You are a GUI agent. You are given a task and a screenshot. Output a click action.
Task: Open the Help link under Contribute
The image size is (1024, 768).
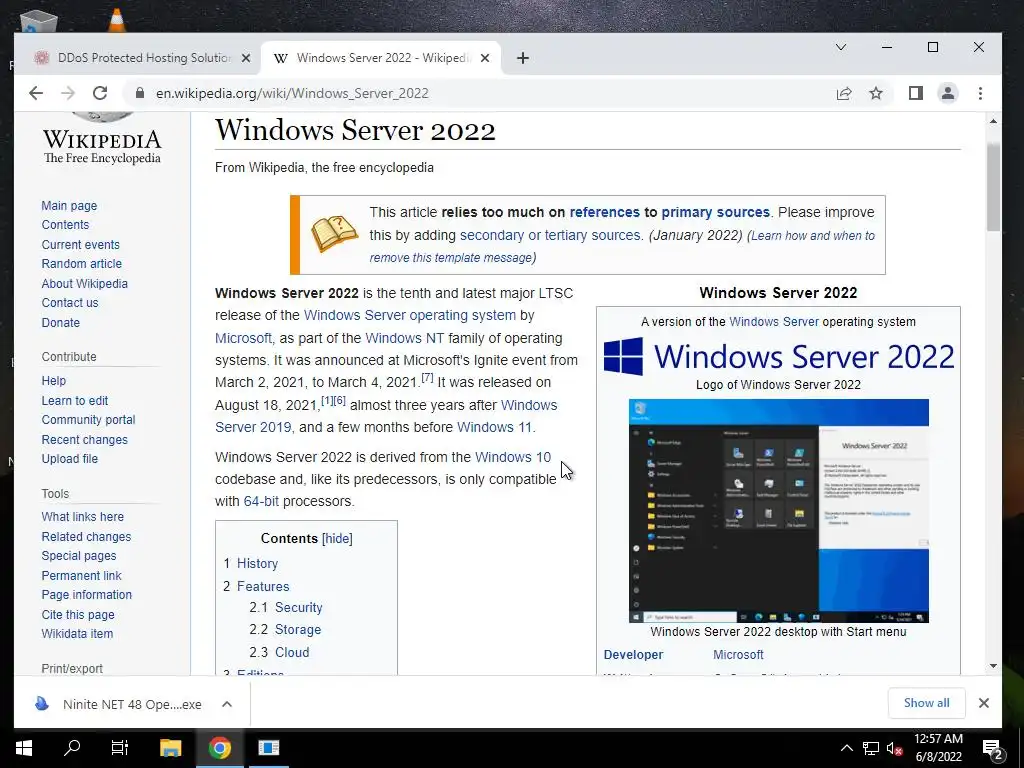click(x=54, y=381)
